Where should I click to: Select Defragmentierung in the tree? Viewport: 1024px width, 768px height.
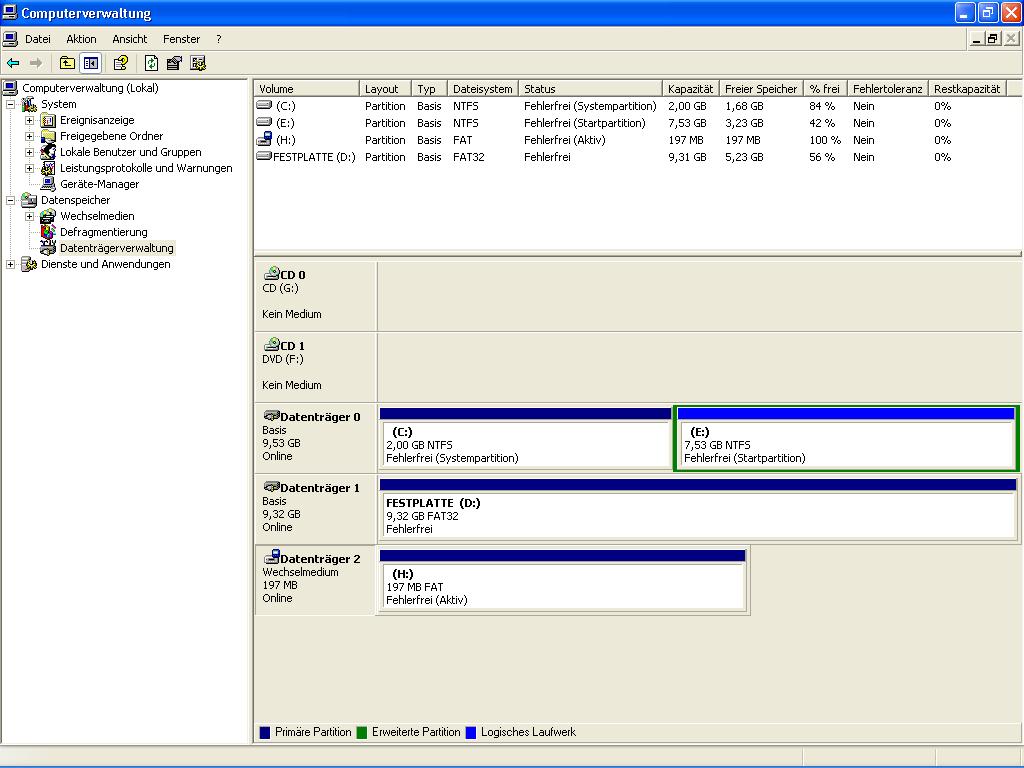[103, 232]
